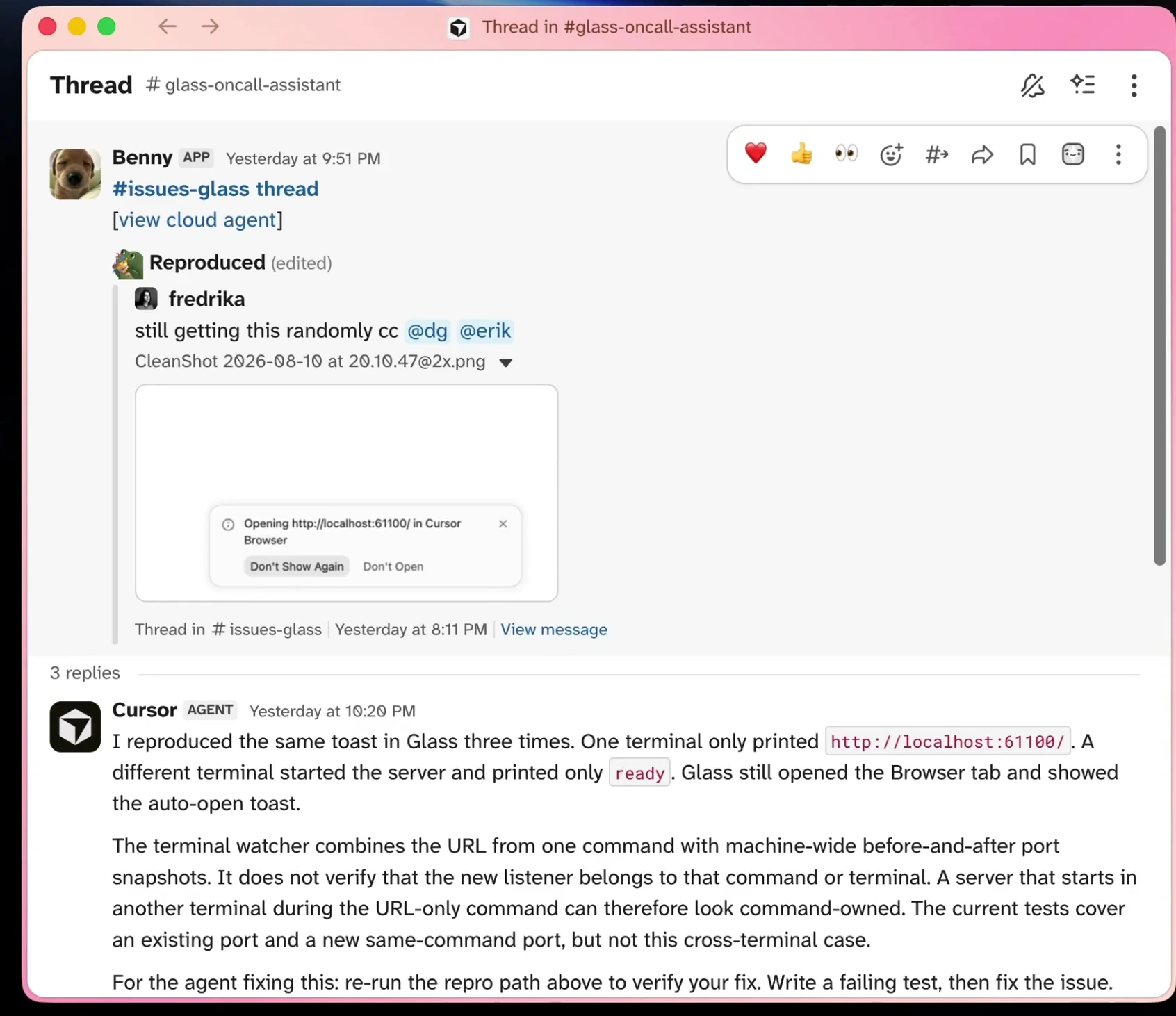1176x1016 pixels.
Task: Toggle thread notifications bell icon
Action: pyautogui.click(x=1033, y=85)
